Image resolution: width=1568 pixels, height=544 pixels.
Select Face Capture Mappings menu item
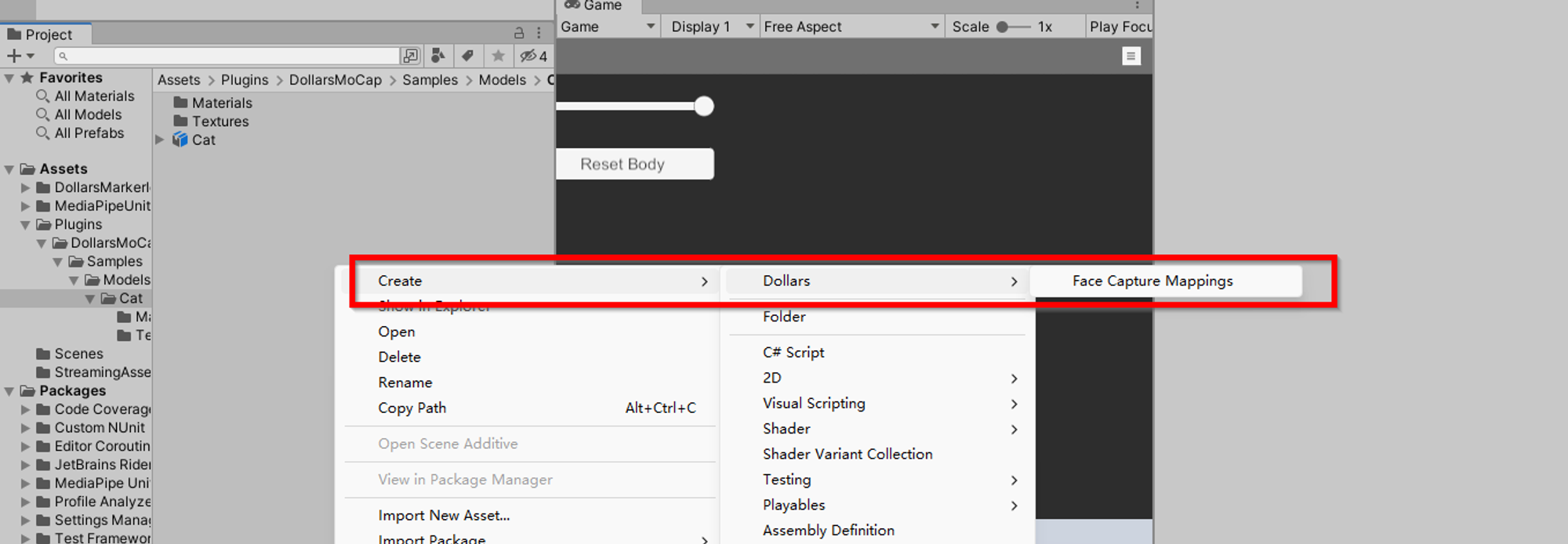click(x=1152, y=281)
